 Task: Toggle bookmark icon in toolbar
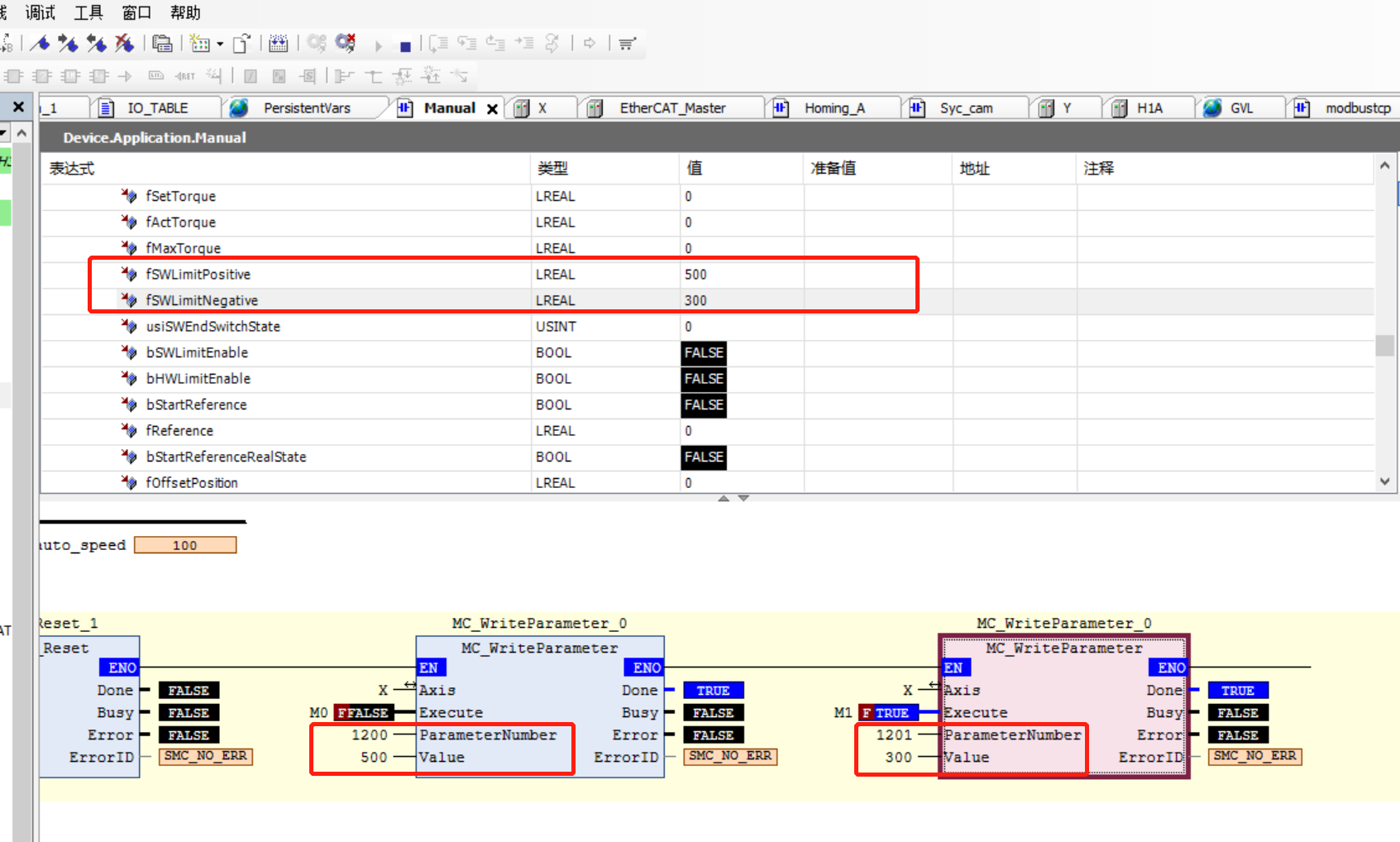[40, 43]
